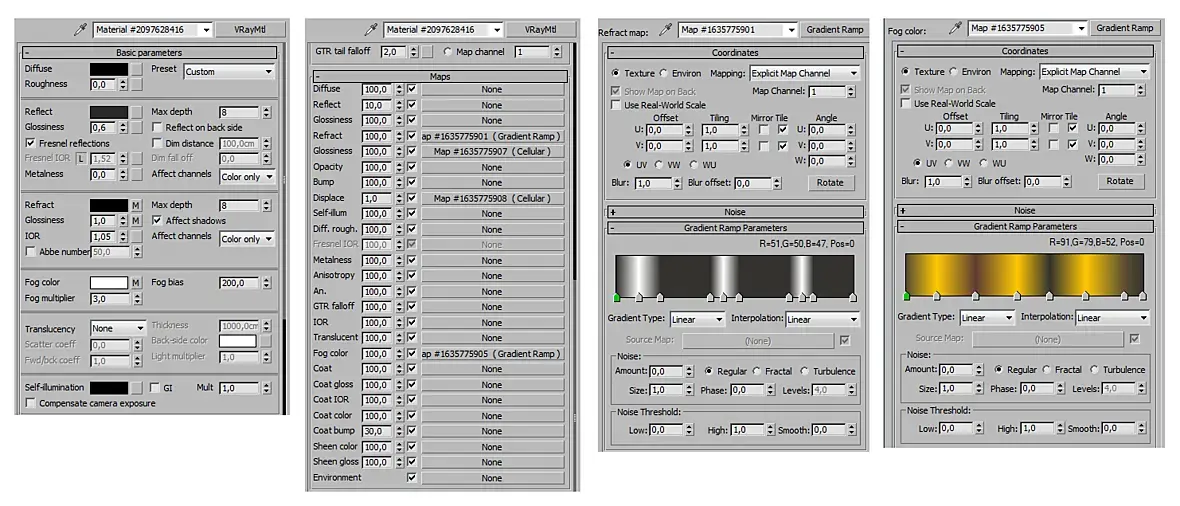Click eyedropper icon above the Maps rollout
This screenshot has height=506, width=1180.
[370, 30]
